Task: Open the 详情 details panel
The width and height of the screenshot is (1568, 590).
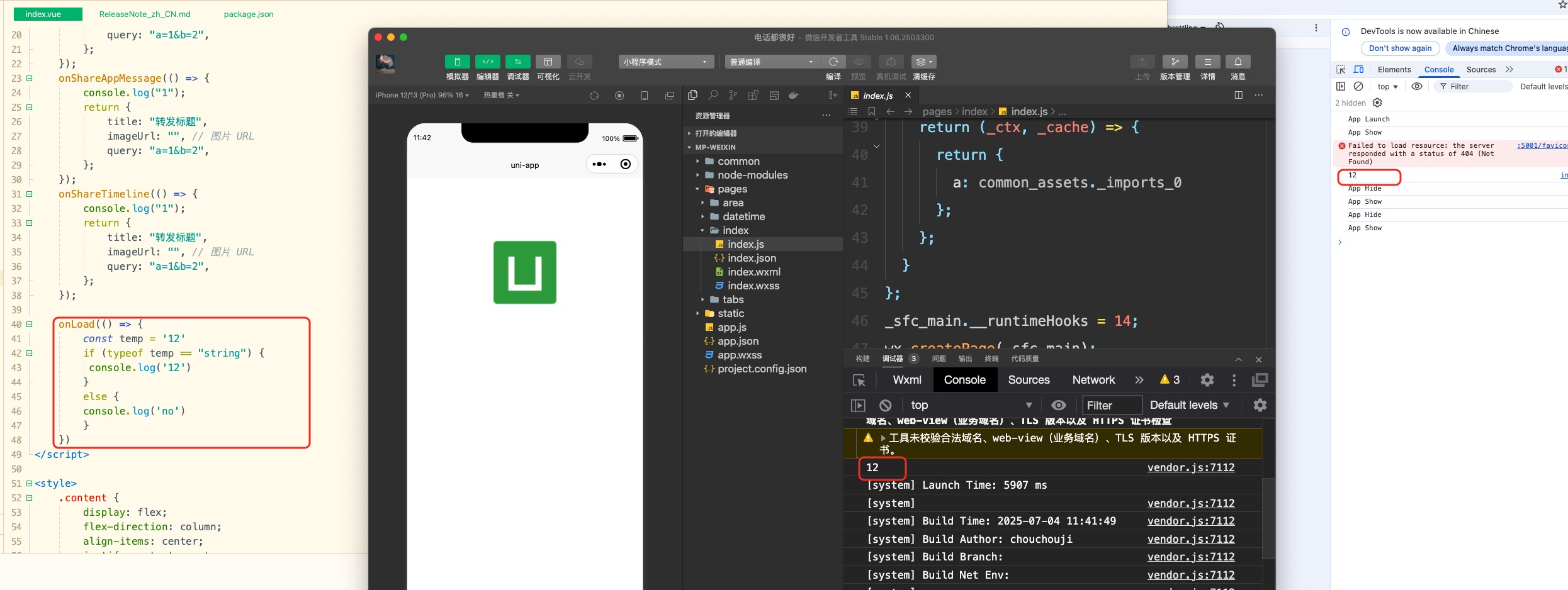Action: (1207, 62)
